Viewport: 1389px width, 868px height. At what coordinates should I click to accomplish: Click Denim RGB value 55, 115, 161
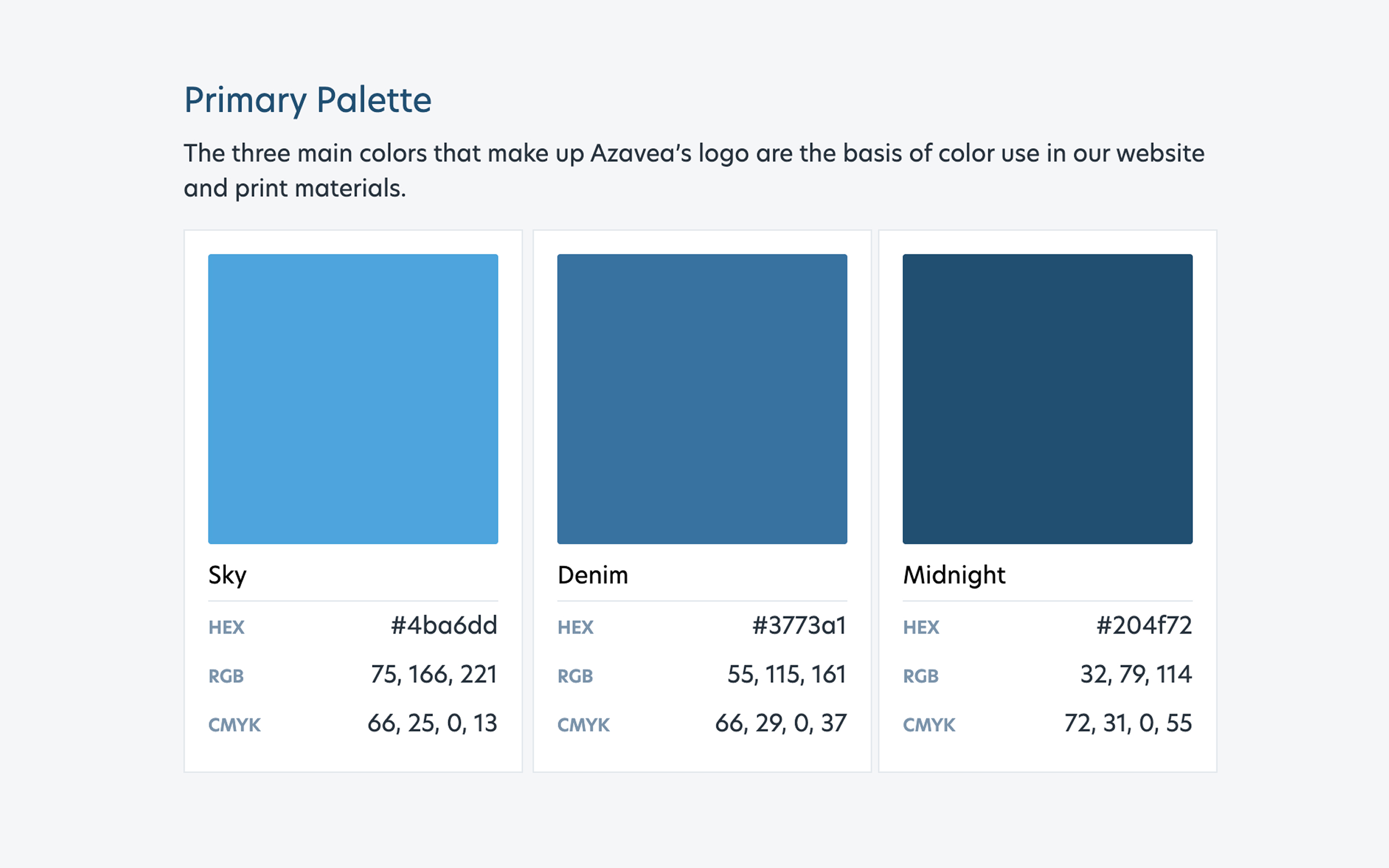pos(787,674)
